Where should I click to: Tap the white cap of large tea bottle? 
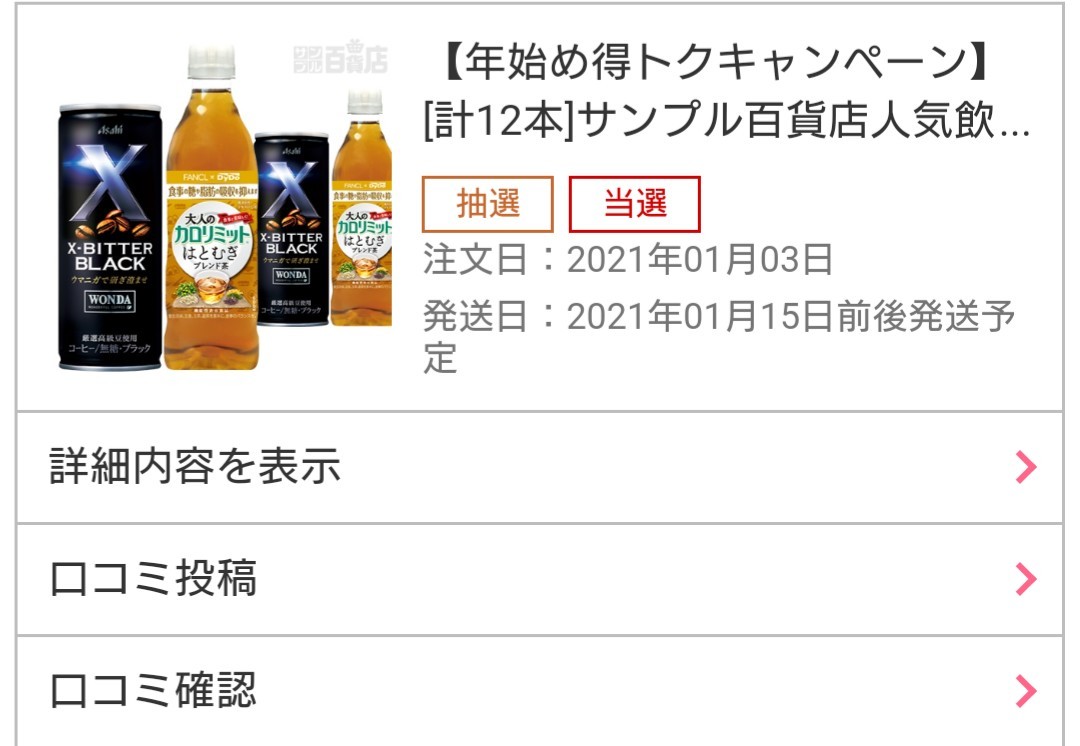[x=211, y=62]
